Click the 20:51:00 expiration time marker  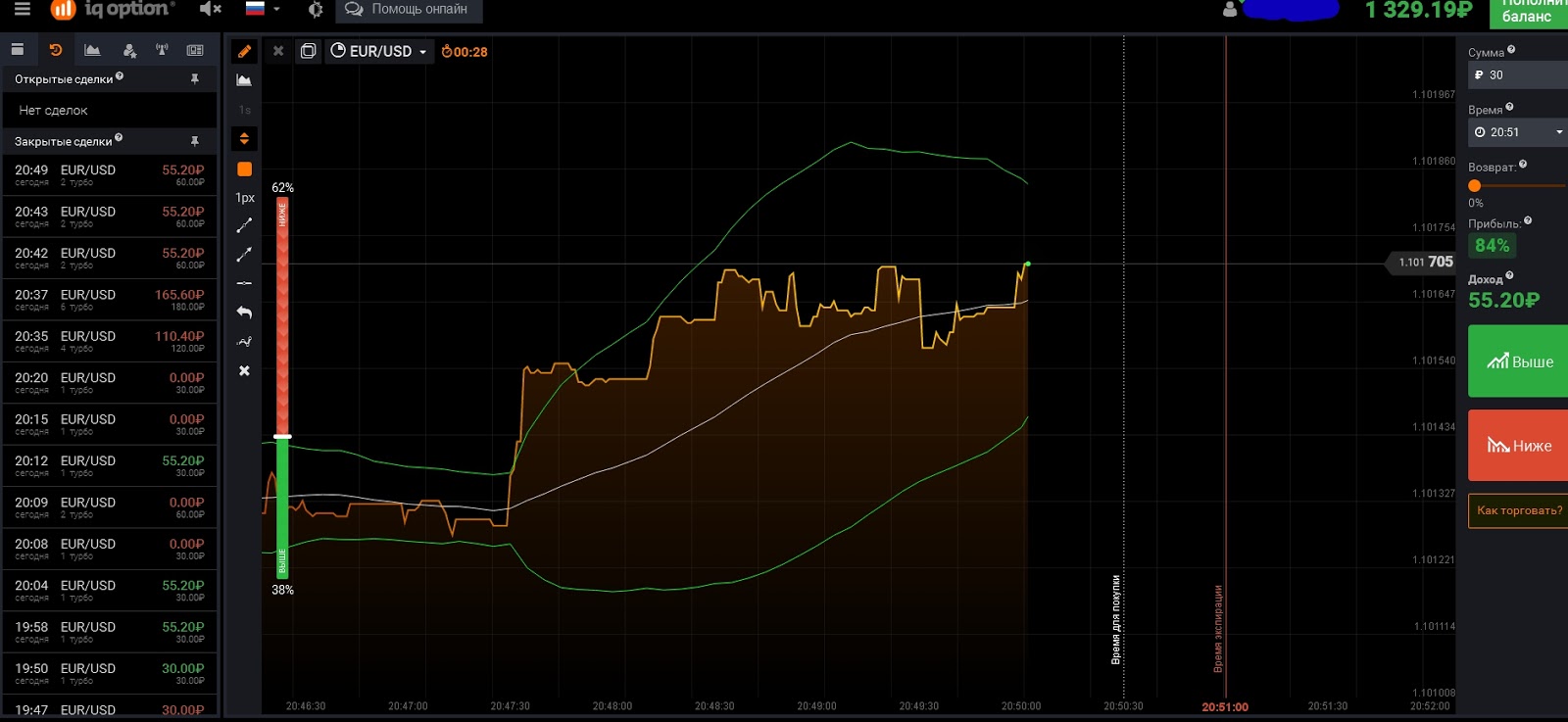tap(1225, 706)
